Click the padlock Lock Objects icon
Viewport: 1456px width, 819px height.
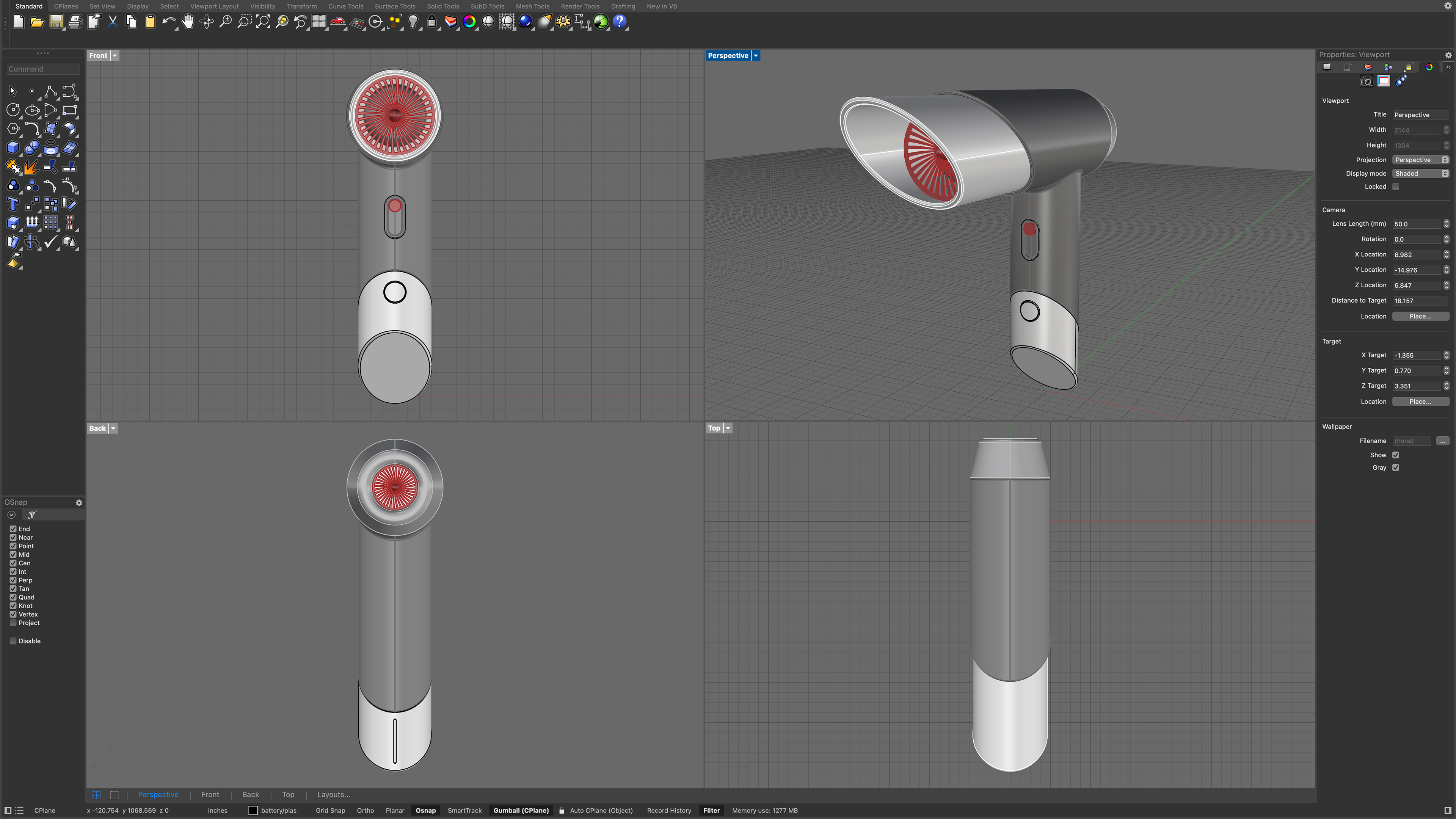tap(432, 22)
